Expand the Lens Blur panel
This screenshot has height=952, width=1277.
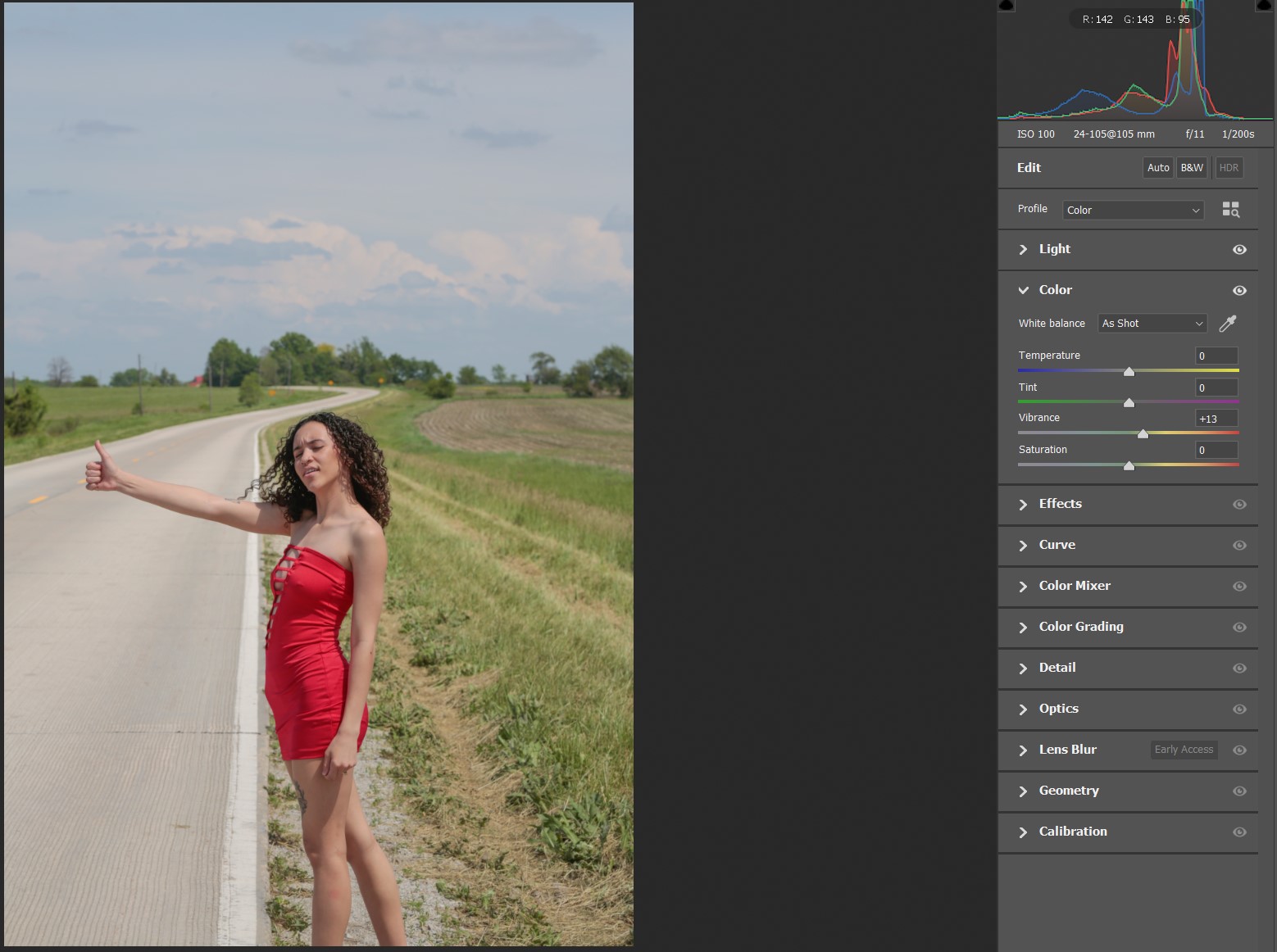coord(1023,750)
